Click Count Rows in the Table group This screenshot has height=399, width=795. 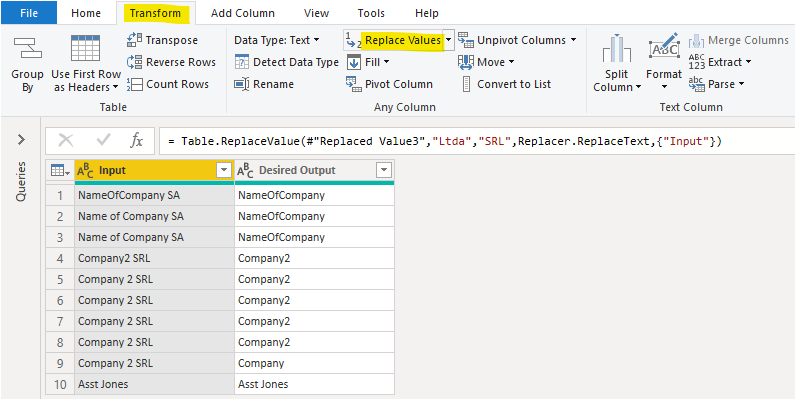tap(168, 84)
